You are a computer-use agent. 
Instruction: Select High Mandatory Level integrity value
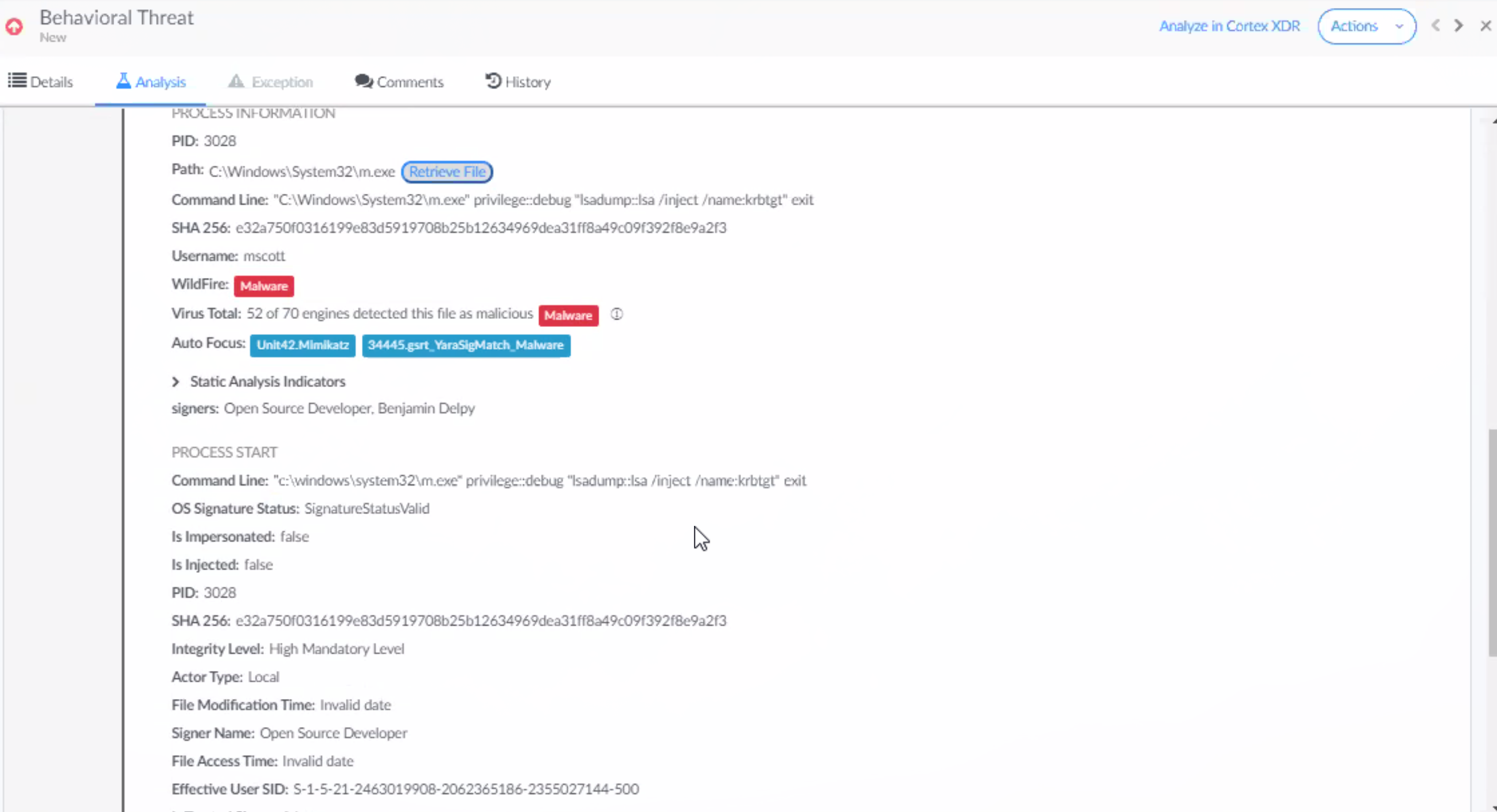pyautogui.click(x=337, y=649)
